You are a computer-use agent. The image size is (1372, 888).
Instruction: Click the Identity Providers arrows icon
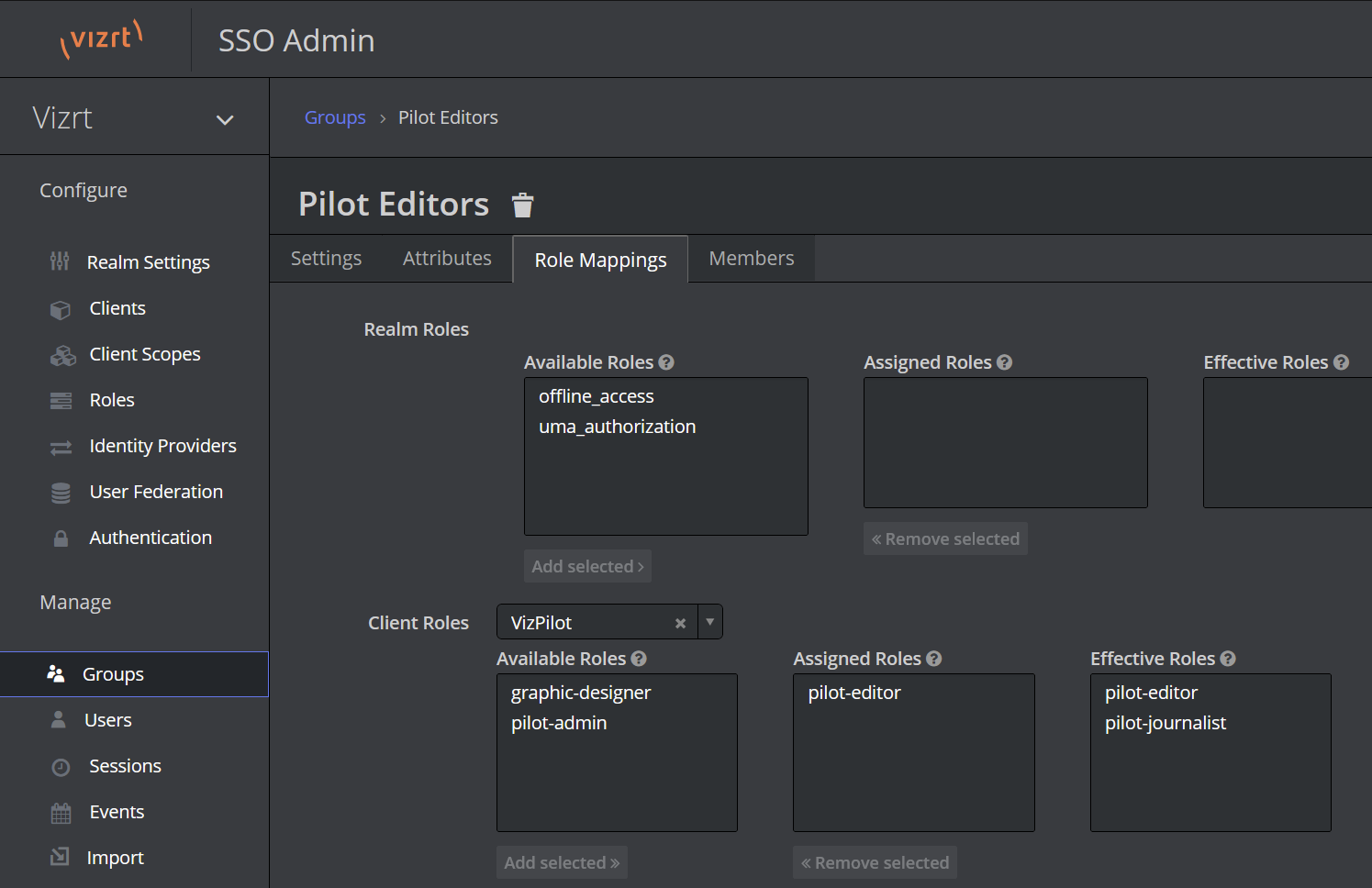(61, 448)
